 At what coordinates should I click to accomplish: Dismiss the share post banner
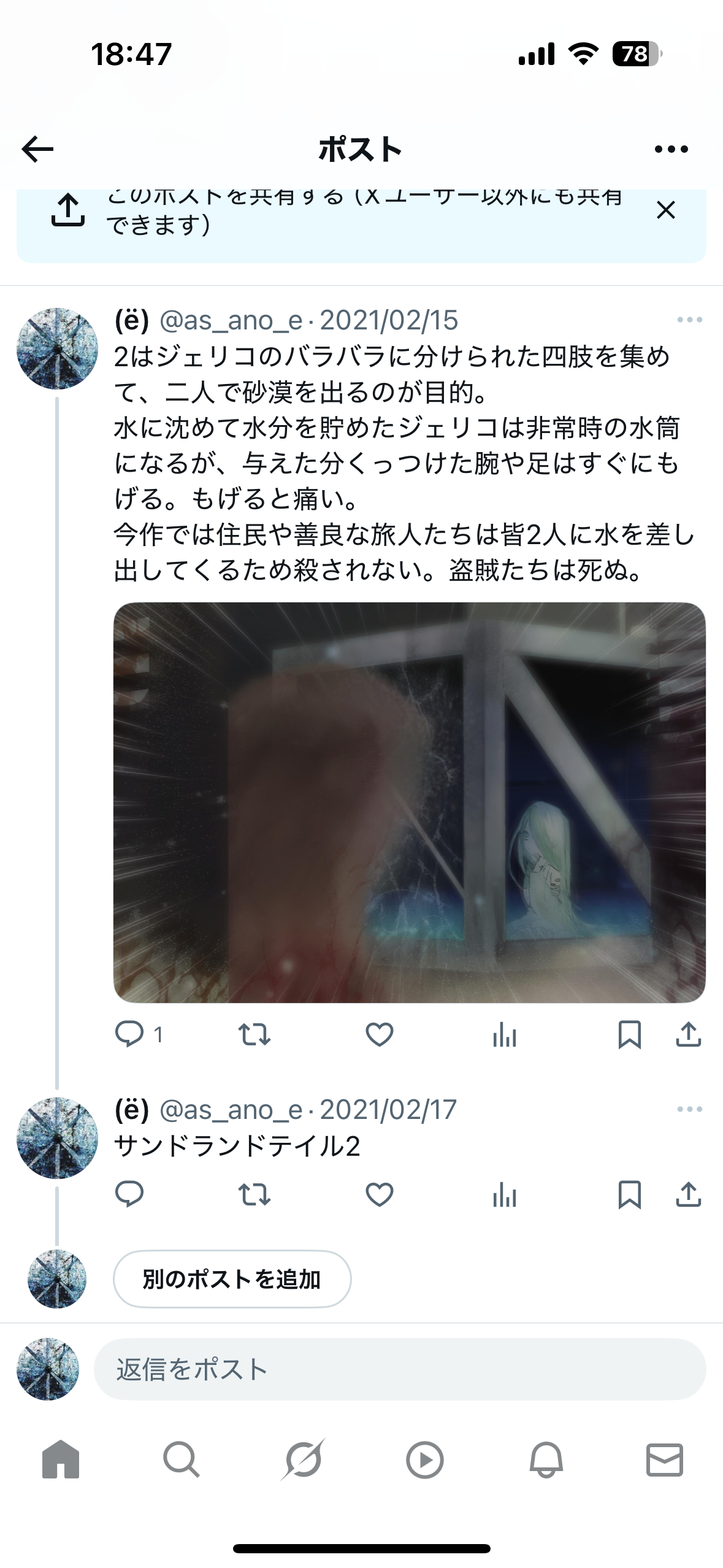tap(665, 210)
